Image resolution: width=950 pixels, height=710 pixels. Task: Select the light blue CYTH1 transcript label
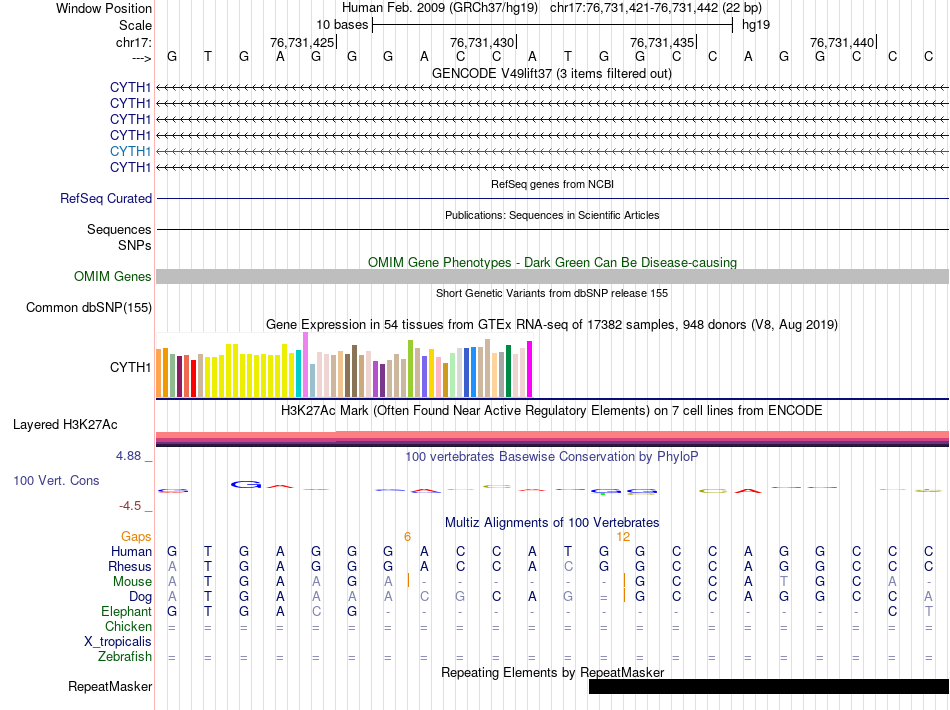point(130,151)
